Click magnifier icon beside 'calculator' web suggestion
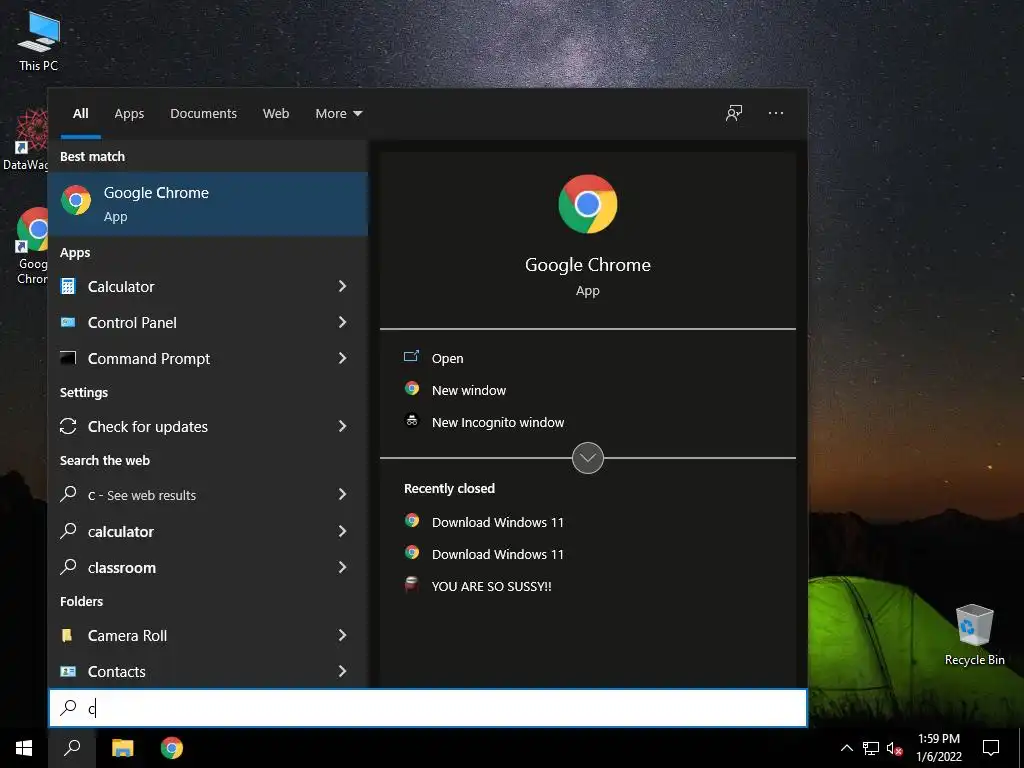 pos(68,531)
